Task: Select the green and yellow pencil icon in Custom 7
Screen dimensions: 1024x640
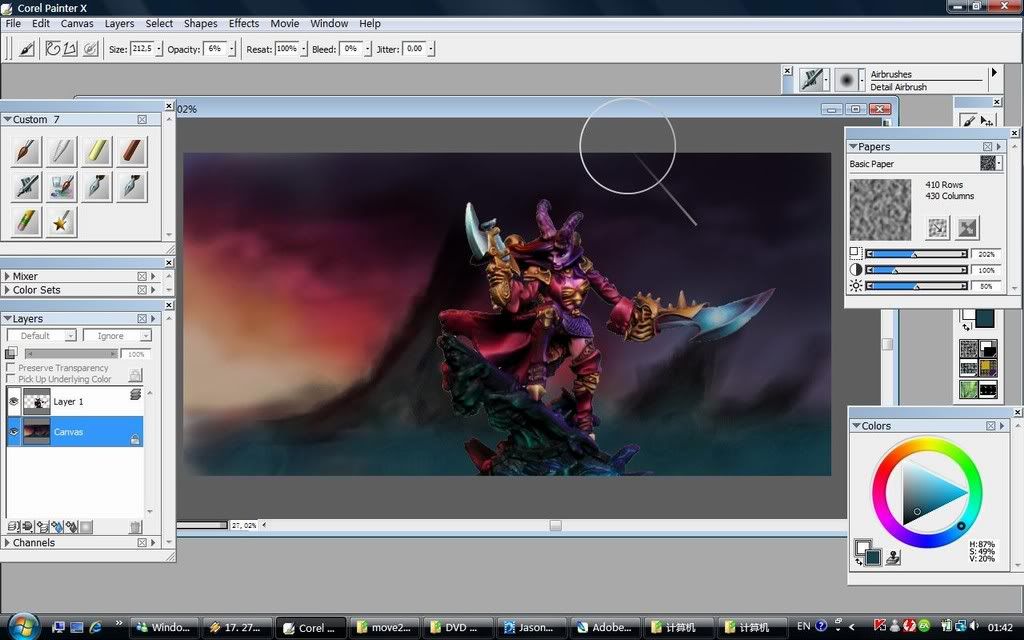Action: click(x=26, y=222)
